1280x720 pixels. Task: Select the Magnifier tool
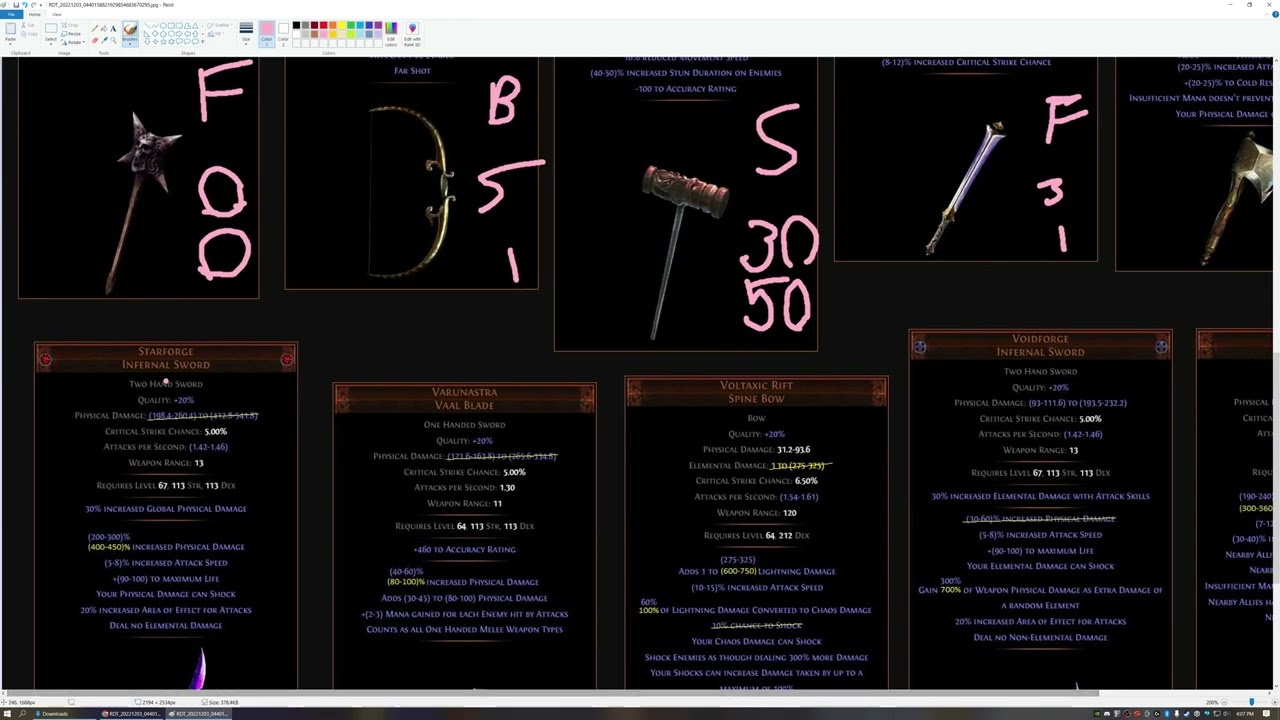[x=113, y=40]
